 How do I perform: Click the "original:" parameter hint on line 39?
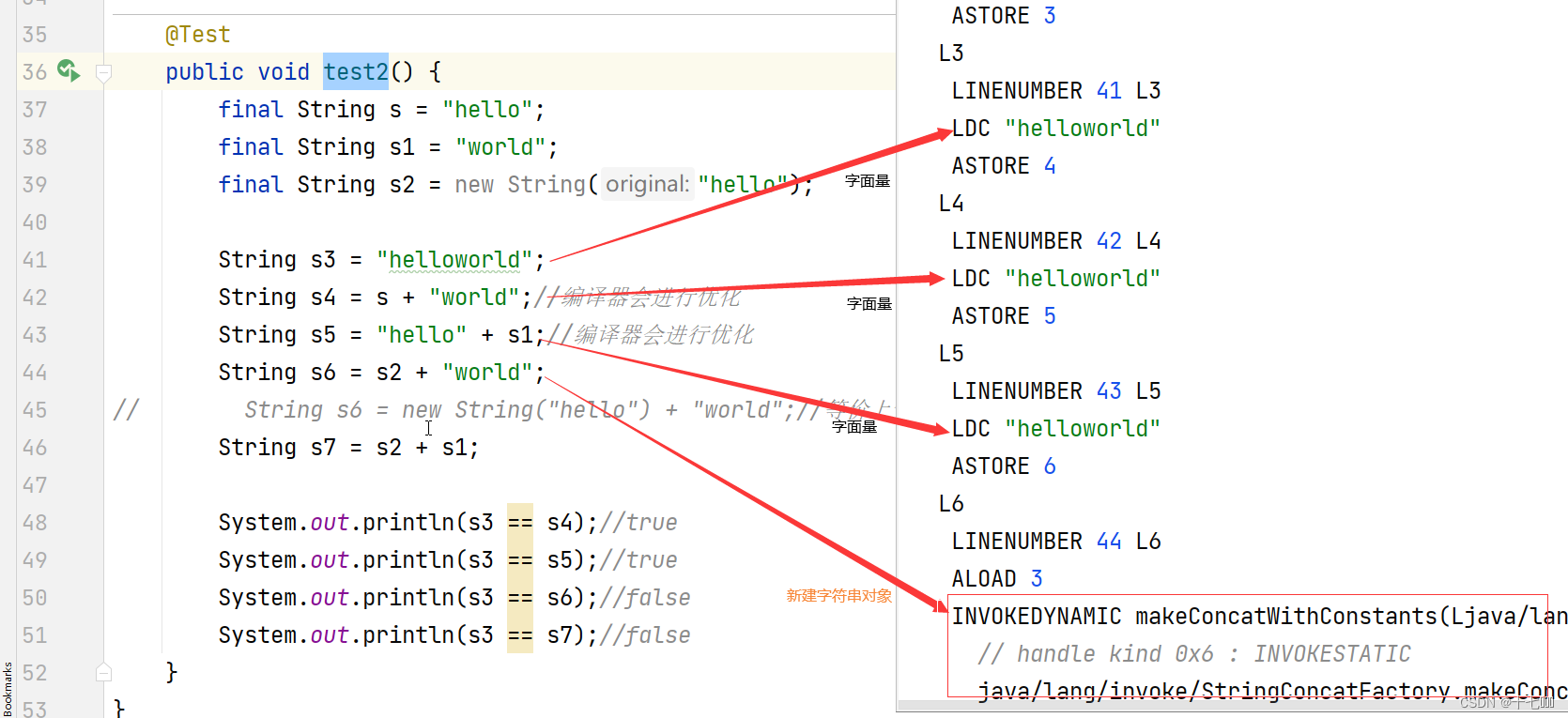[x=648, y=184]
